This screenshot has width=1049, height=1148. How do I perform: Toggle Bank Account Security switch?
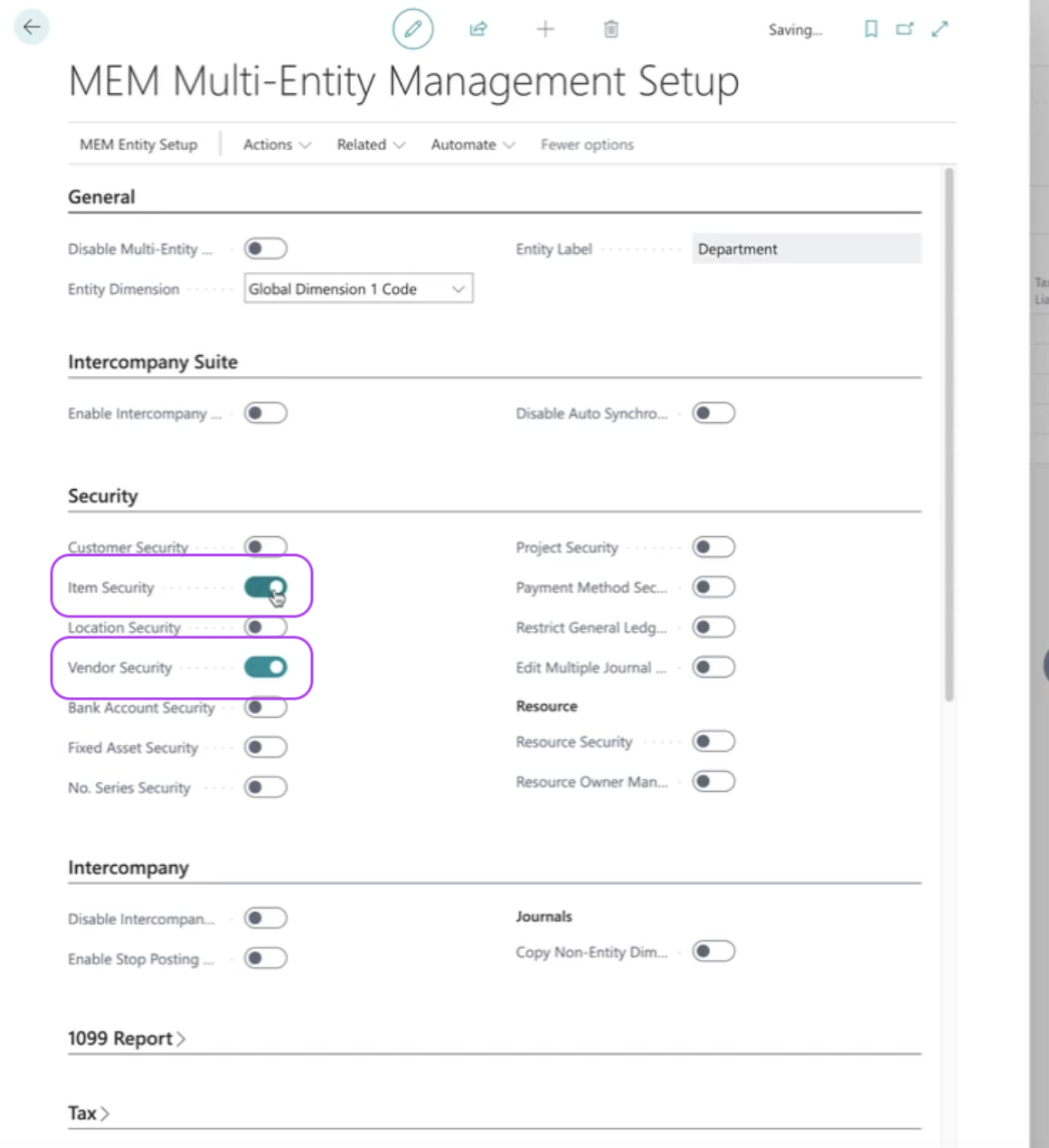(266, 707)
